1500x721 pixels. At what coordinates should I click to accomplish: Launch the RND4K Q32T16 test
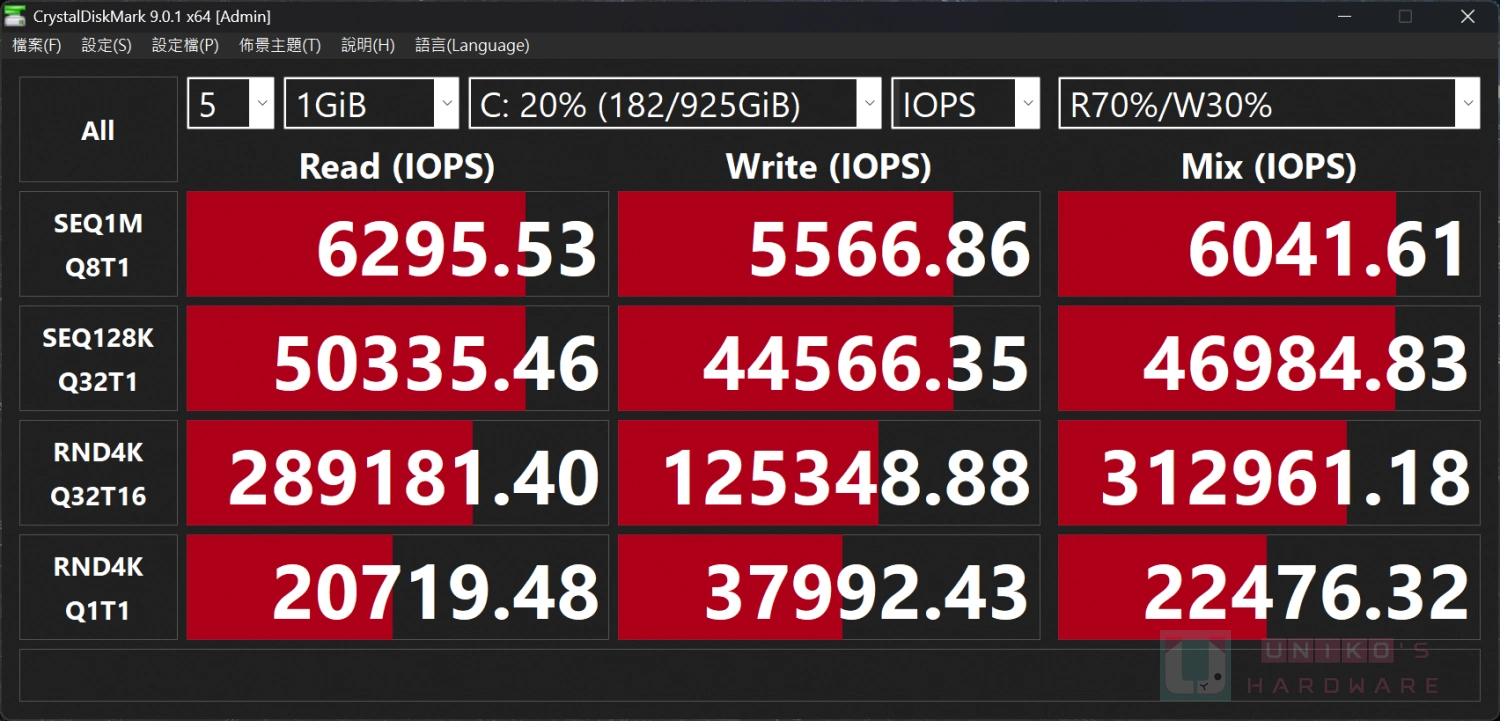click(98, 473)
